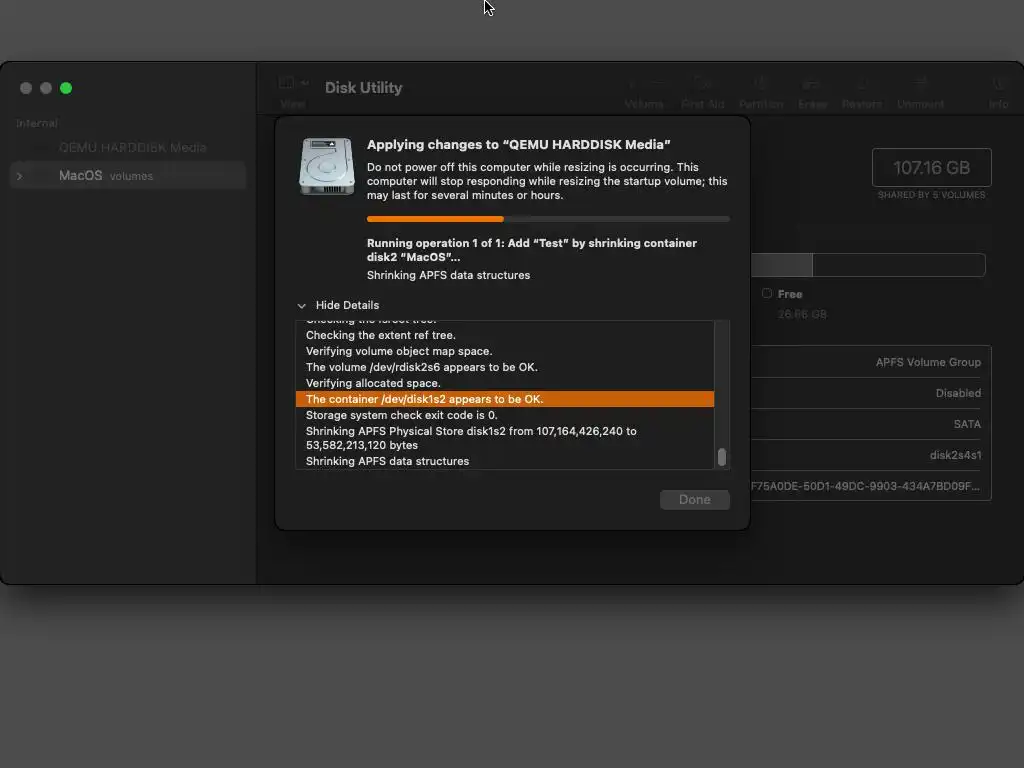Click the Erase toolbar icon
Viewport: 1024px width, 768px height.
click(x=812, y=84)
